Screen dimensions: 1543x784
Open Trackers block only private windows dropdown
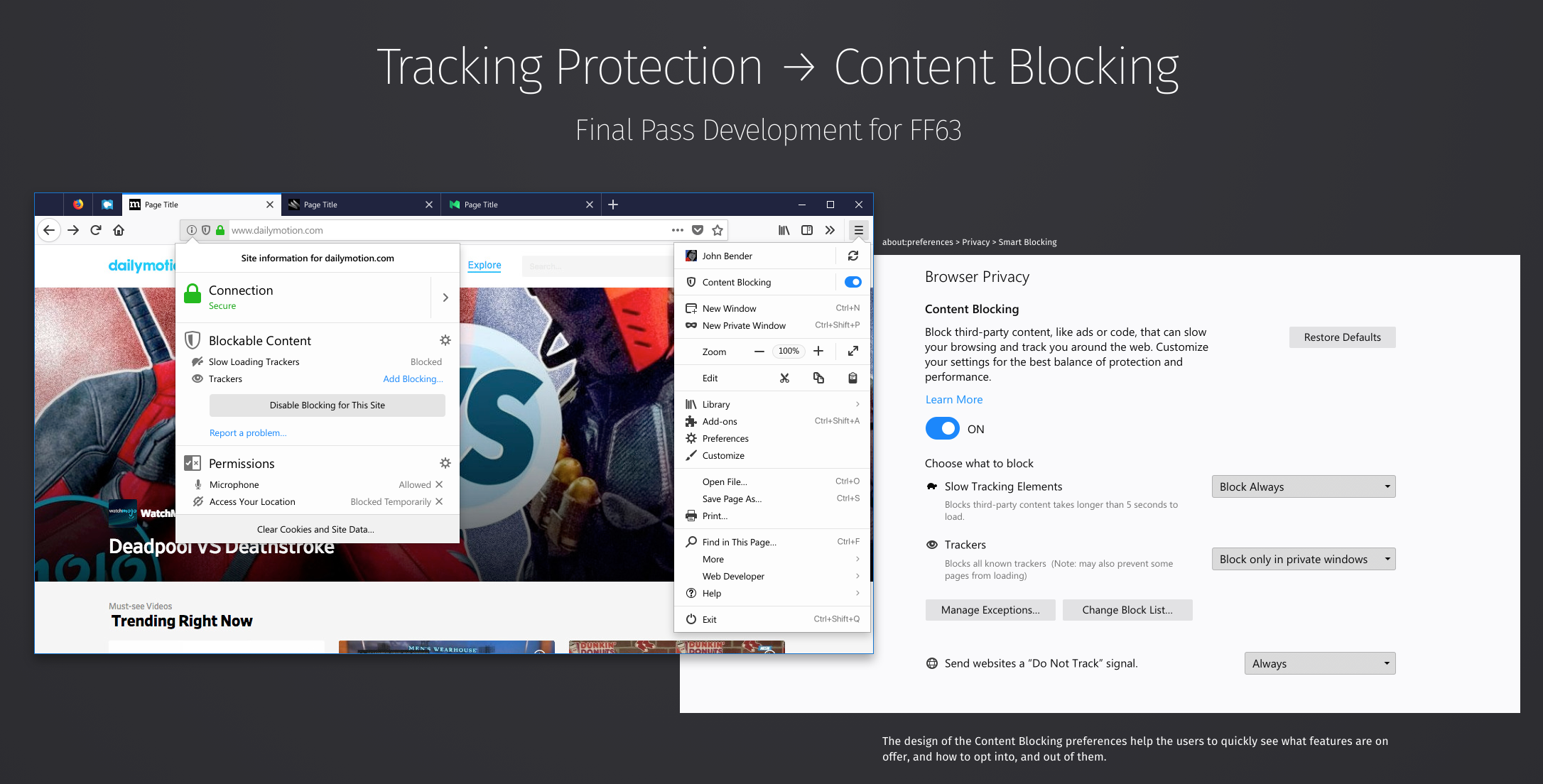[x=1303, y=559]
